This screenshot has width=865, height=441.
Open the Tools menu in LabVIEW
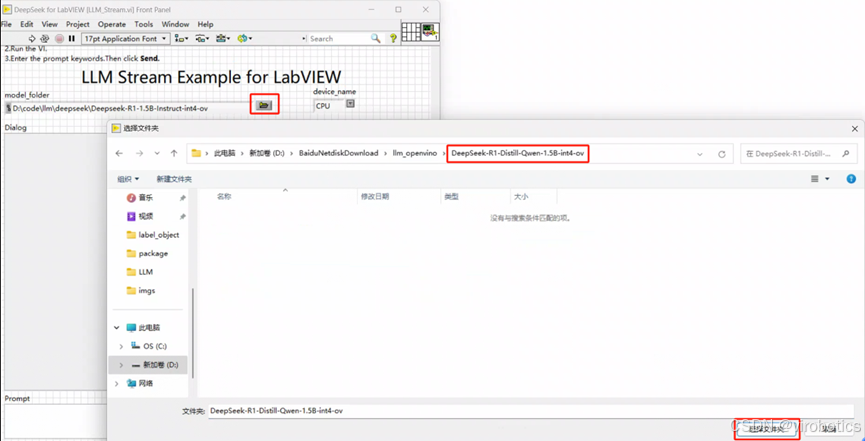coord(143,24)
